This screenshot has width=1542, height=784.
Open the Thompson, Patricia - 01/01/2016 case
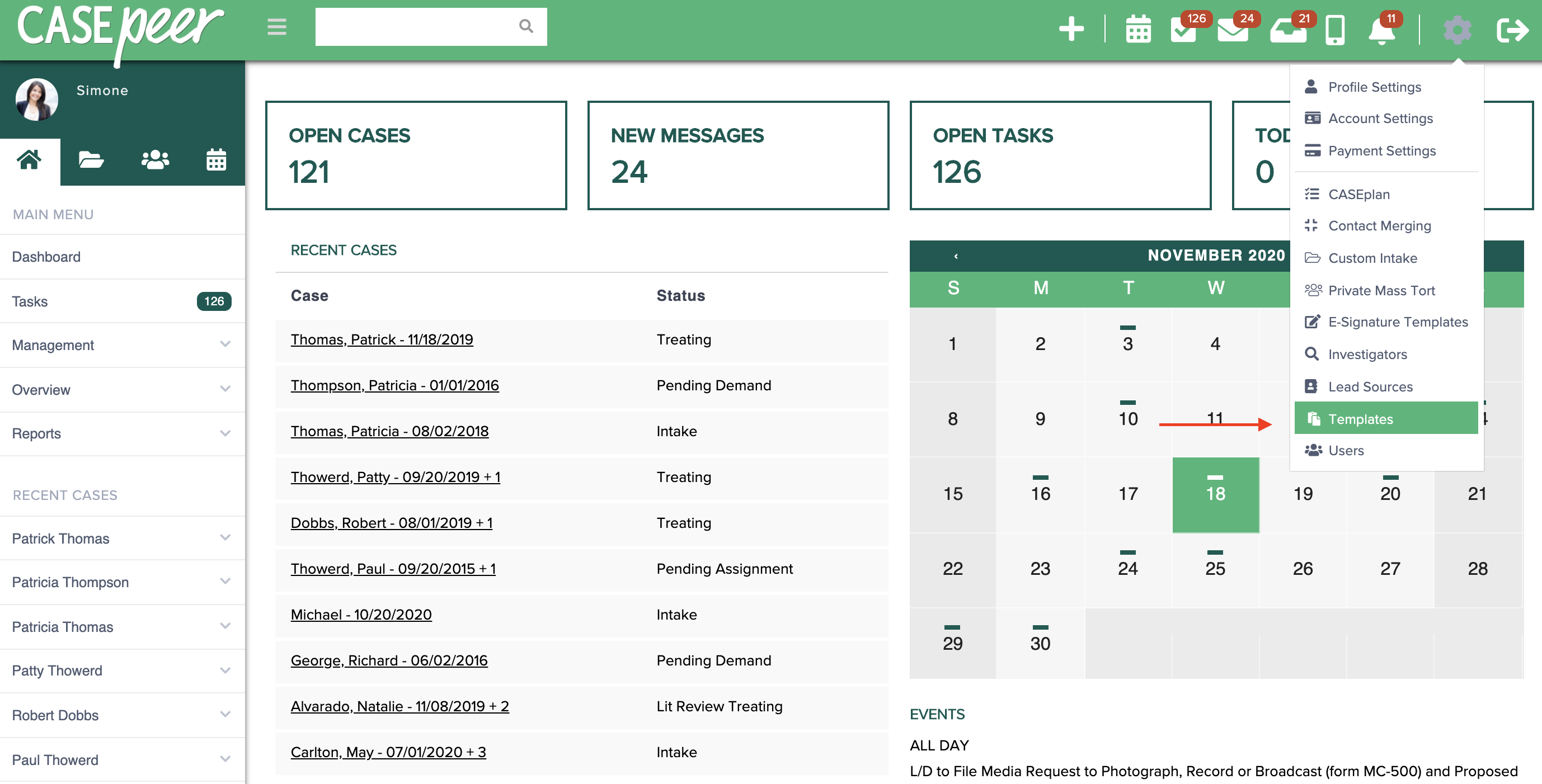[394, 385]
